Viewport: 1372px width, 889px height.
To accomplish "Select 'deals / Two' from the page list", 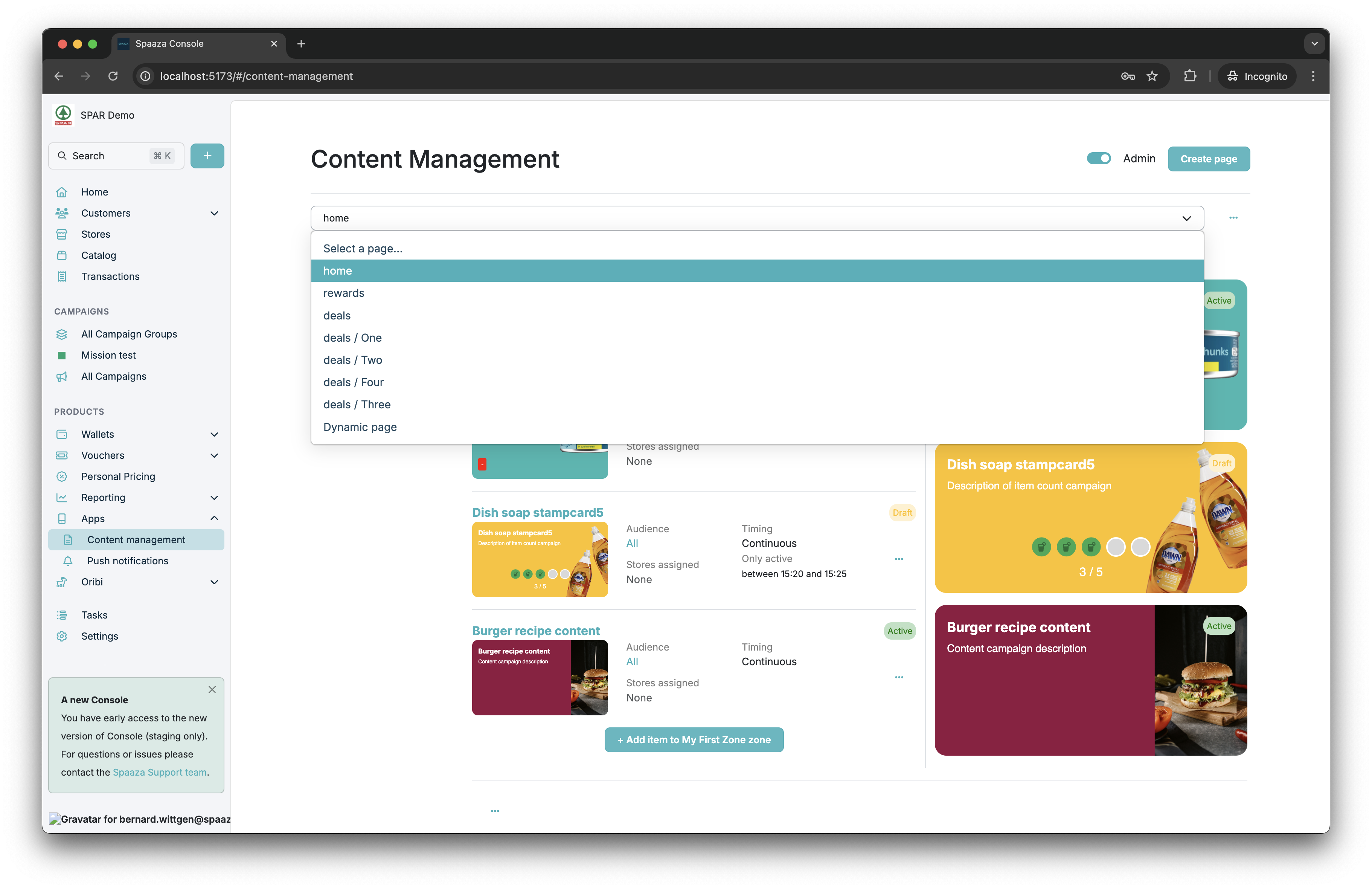I will pyautogui.click(x=353, y=360).
